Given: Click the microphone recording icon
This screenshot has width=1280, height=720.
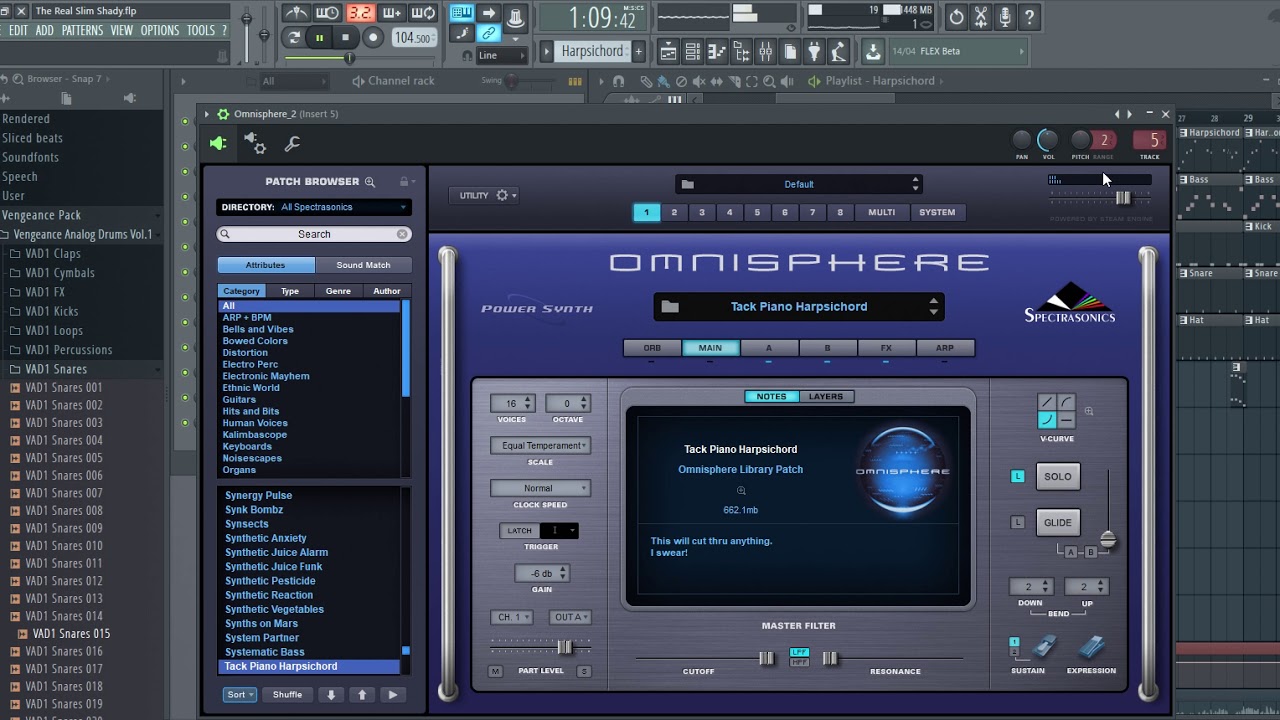Looking at the screenshot, I should [1005, 17].
